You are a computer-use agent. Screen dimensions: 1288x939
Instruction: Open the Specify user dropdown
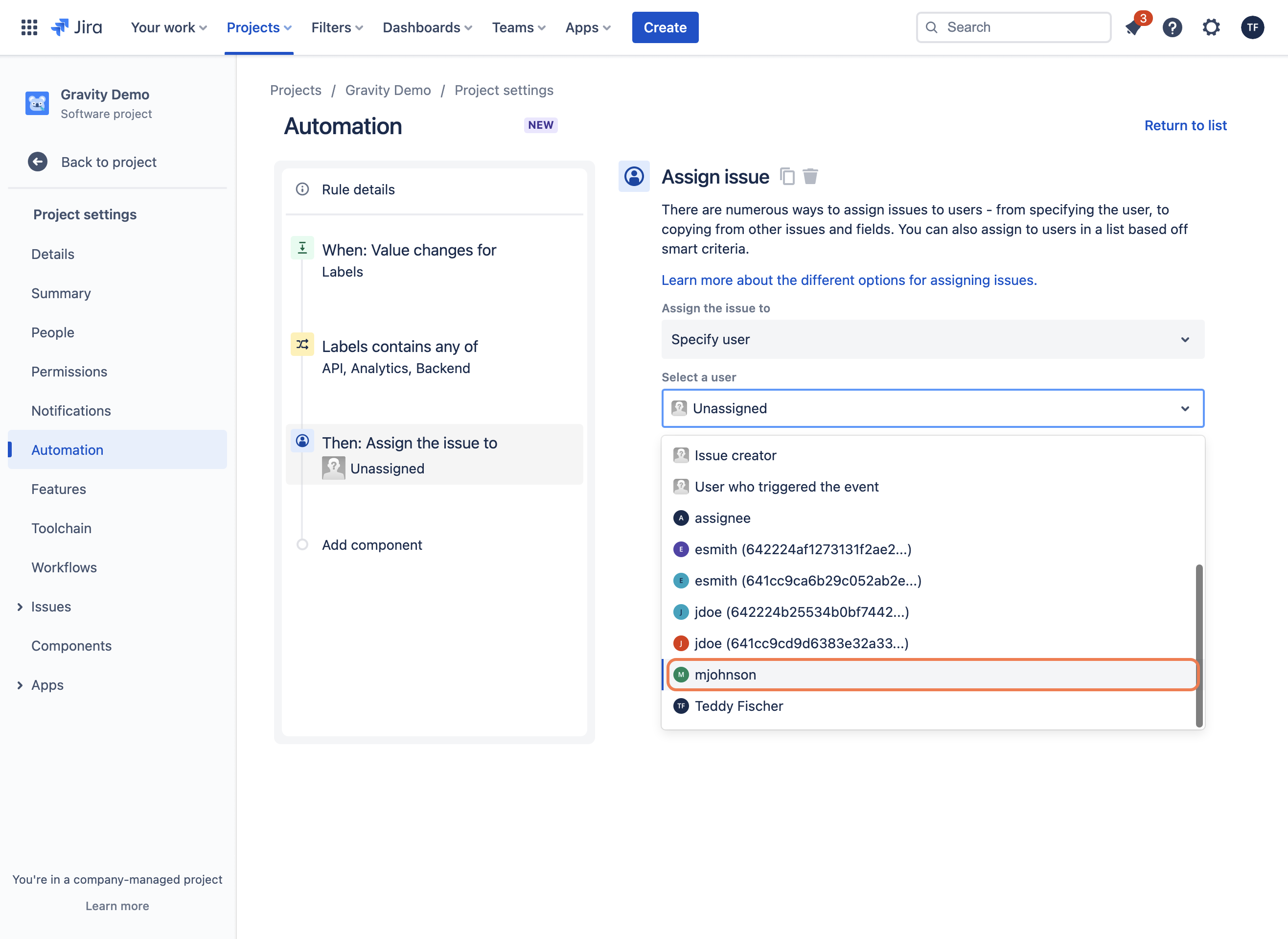[932, 339]
